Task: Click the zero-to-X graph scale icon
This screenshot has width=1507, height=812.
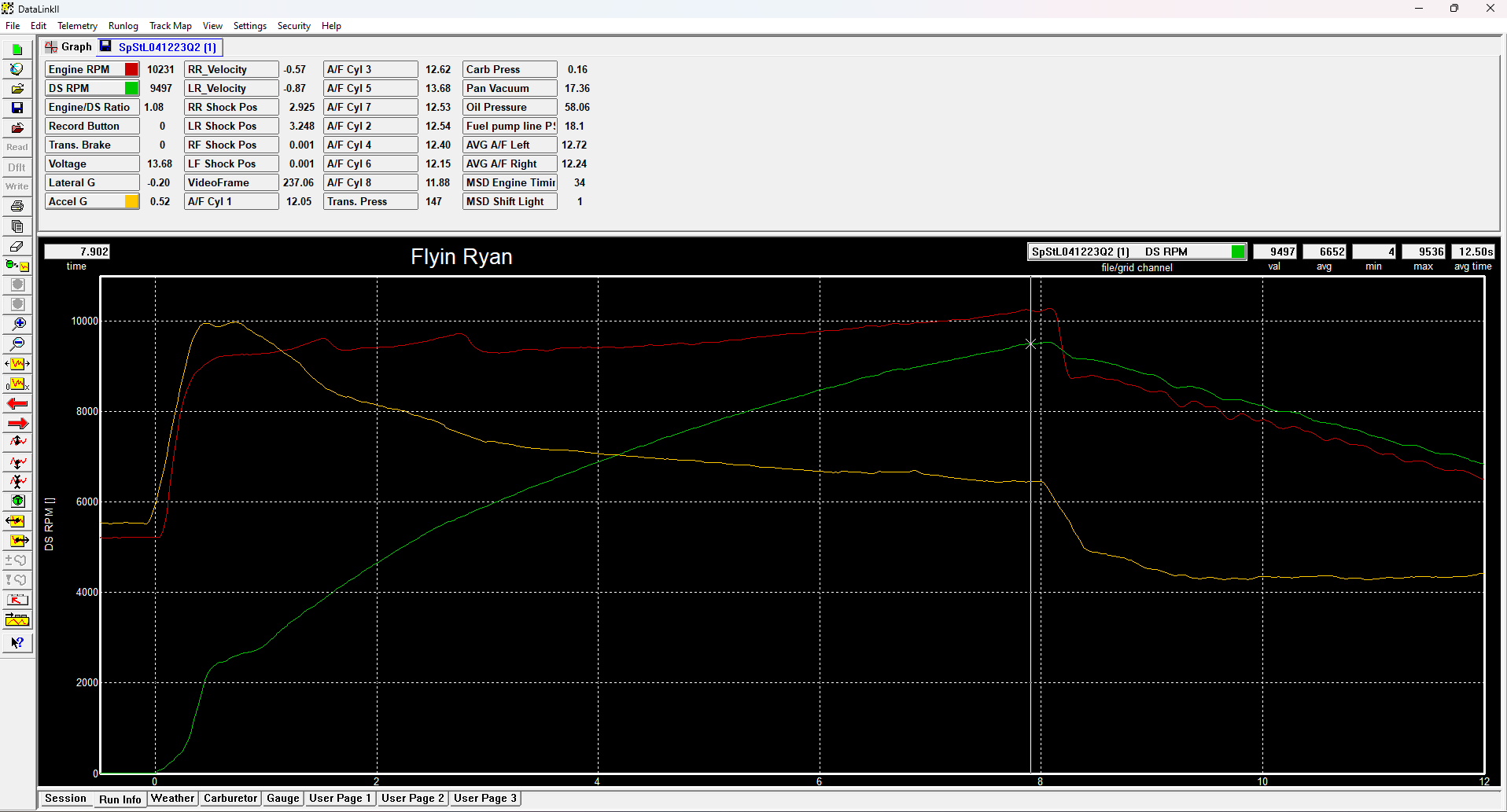Action: click(17, 384)
